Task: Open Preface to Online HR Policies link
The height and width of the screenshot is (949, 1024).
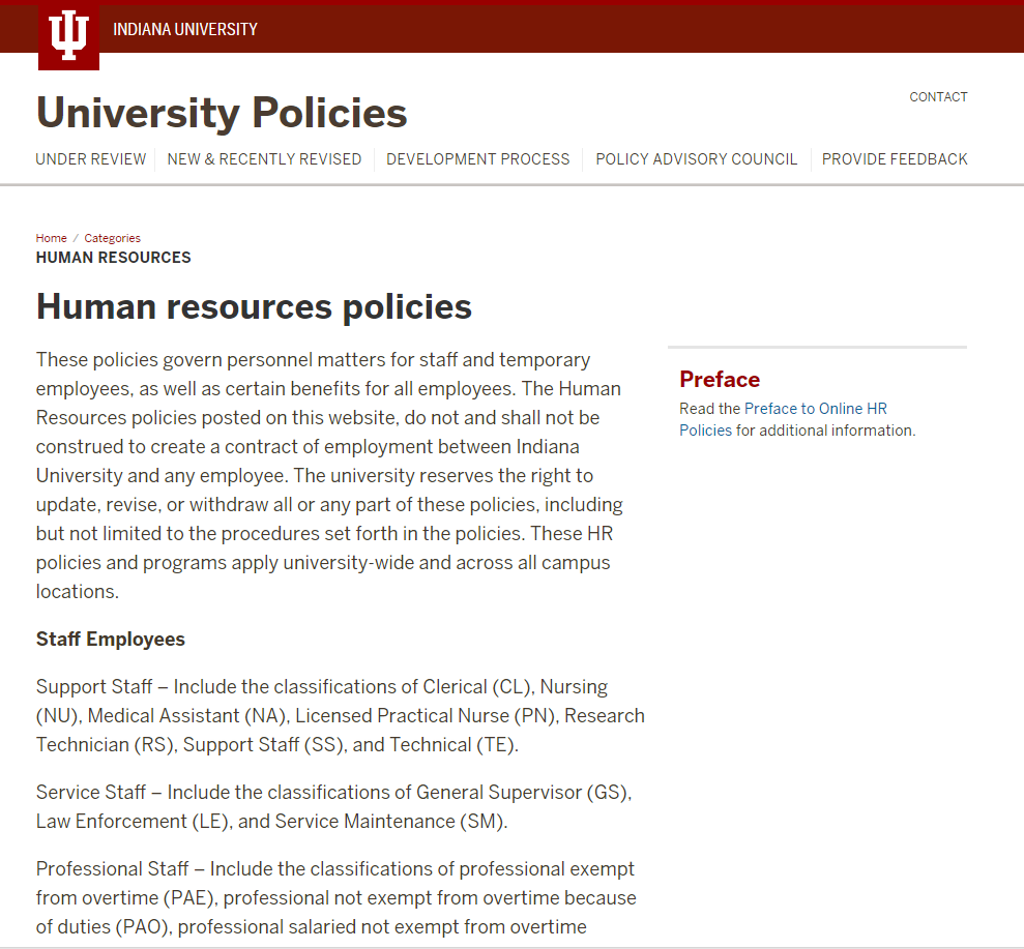Action: (x=783, y=419)
